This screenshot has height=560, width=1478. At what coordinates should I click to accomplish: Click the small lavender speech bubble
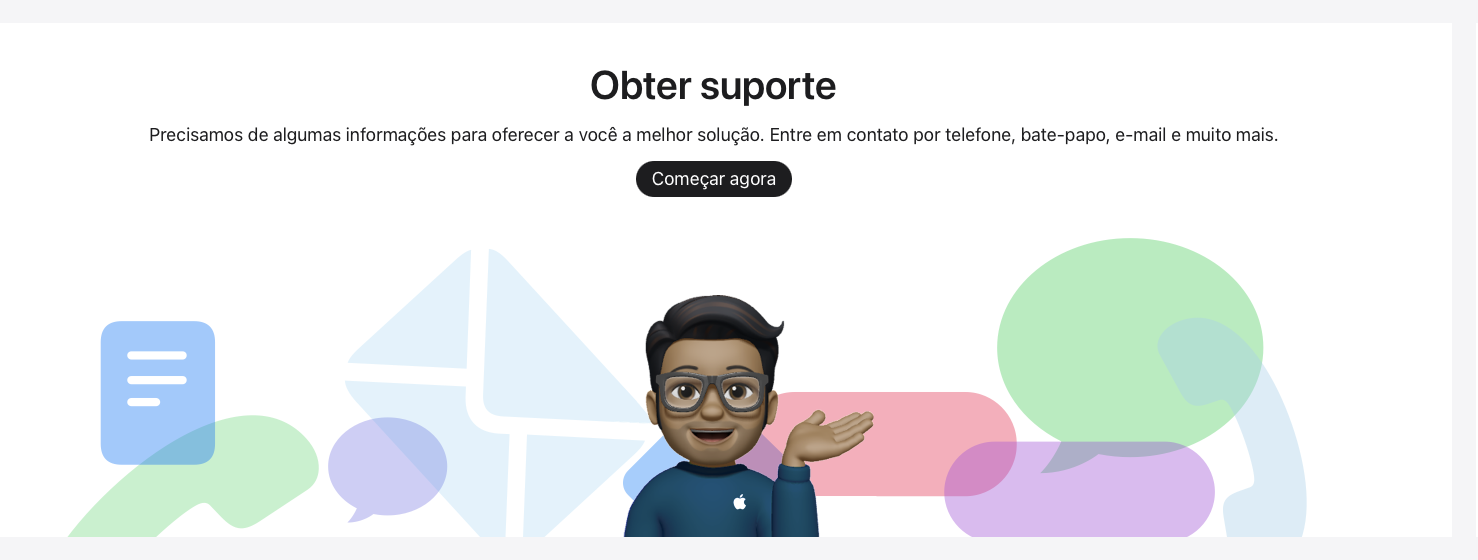387,468
